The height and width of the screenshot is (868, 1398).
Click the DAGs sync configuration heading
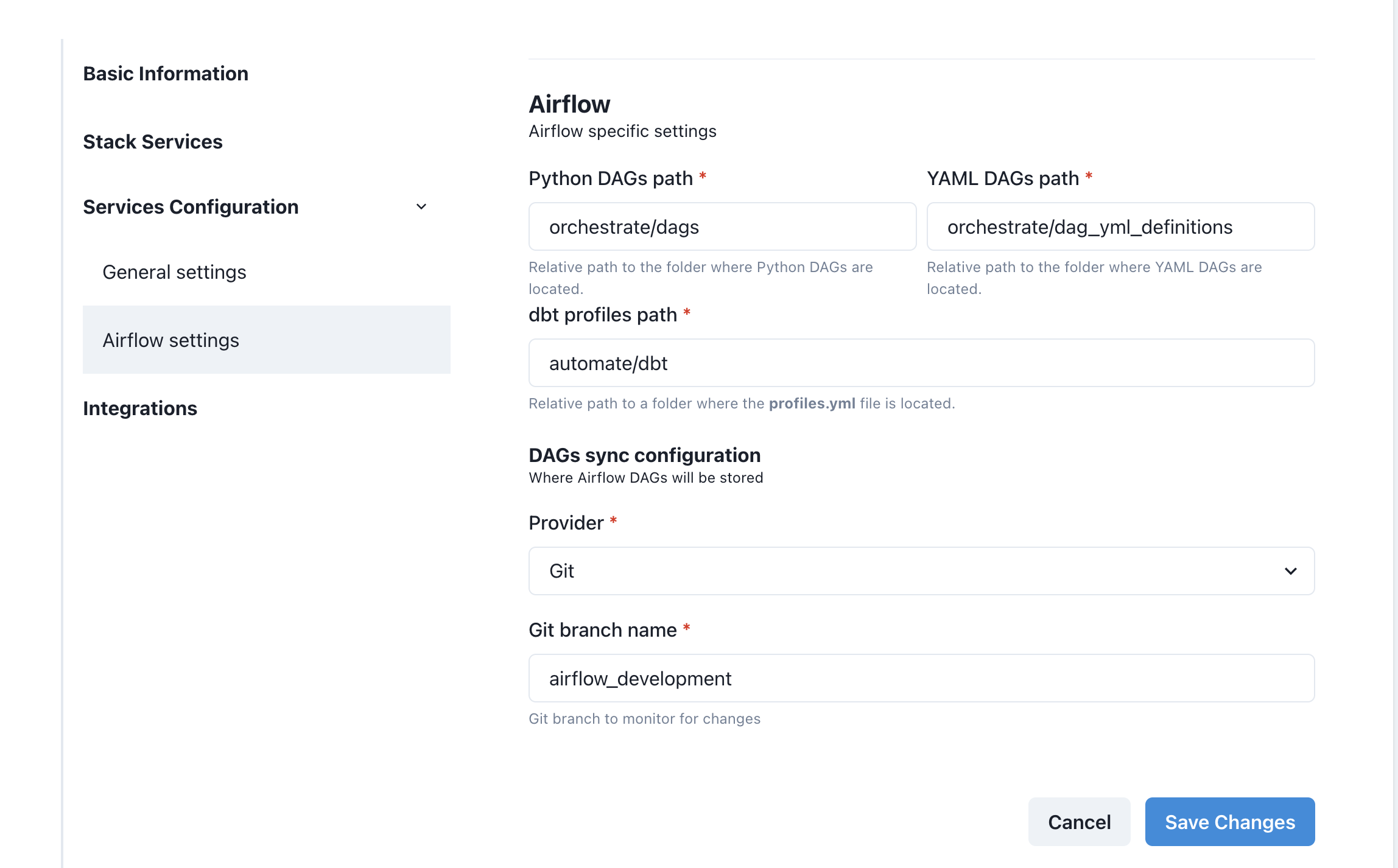coord(645,455)
